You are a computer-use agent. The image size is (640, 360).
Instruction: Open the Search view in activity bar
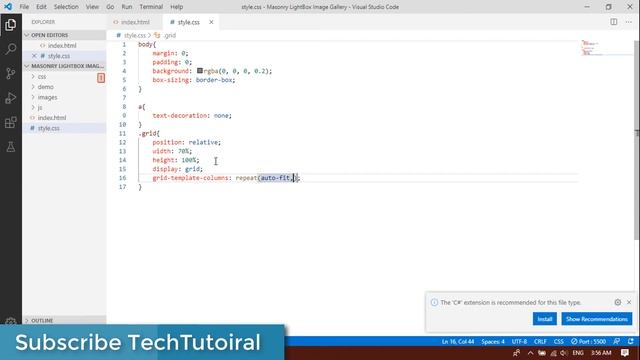pos(11,49)
